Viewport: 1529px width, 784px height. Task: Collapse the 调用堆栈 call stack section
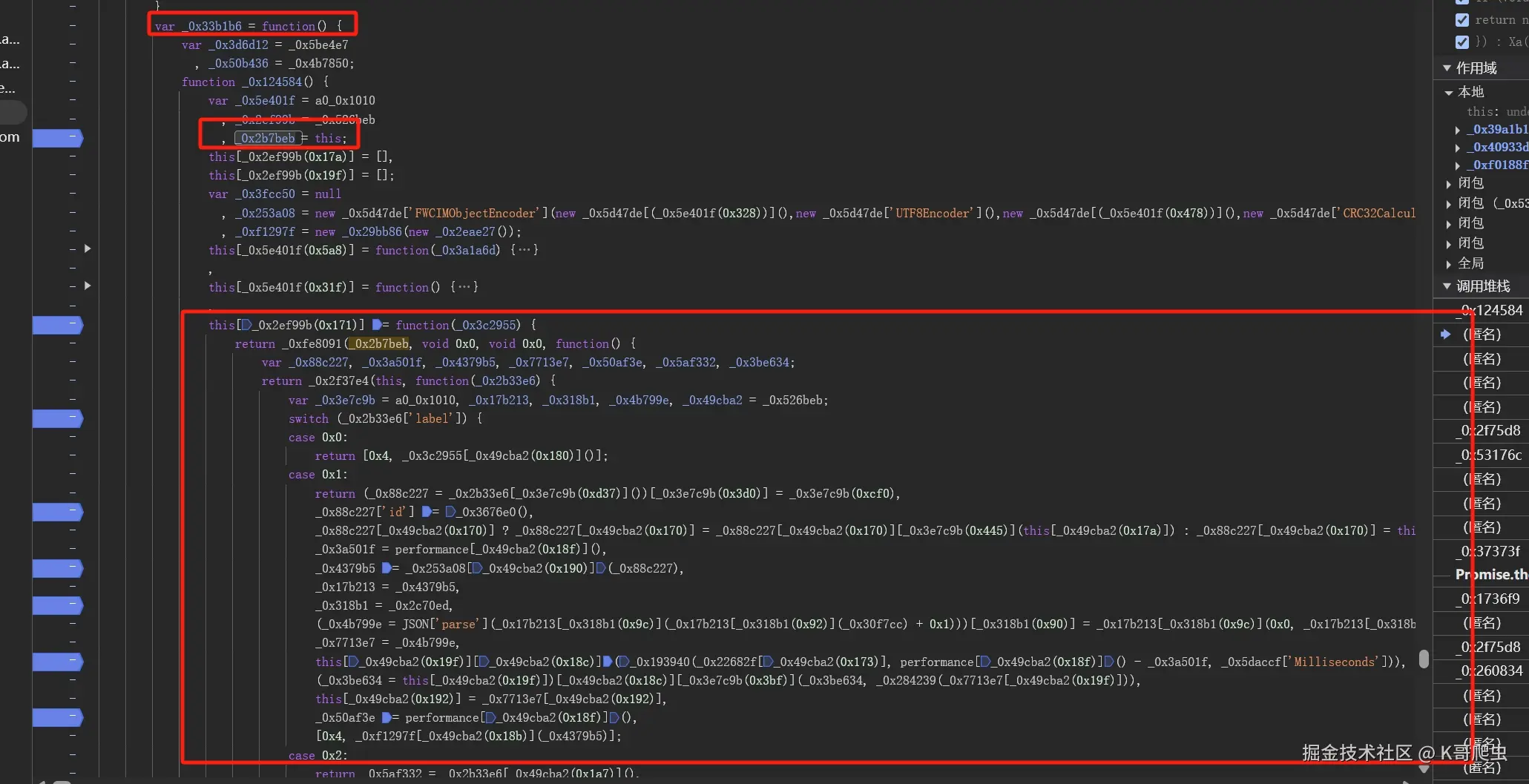1447,286
